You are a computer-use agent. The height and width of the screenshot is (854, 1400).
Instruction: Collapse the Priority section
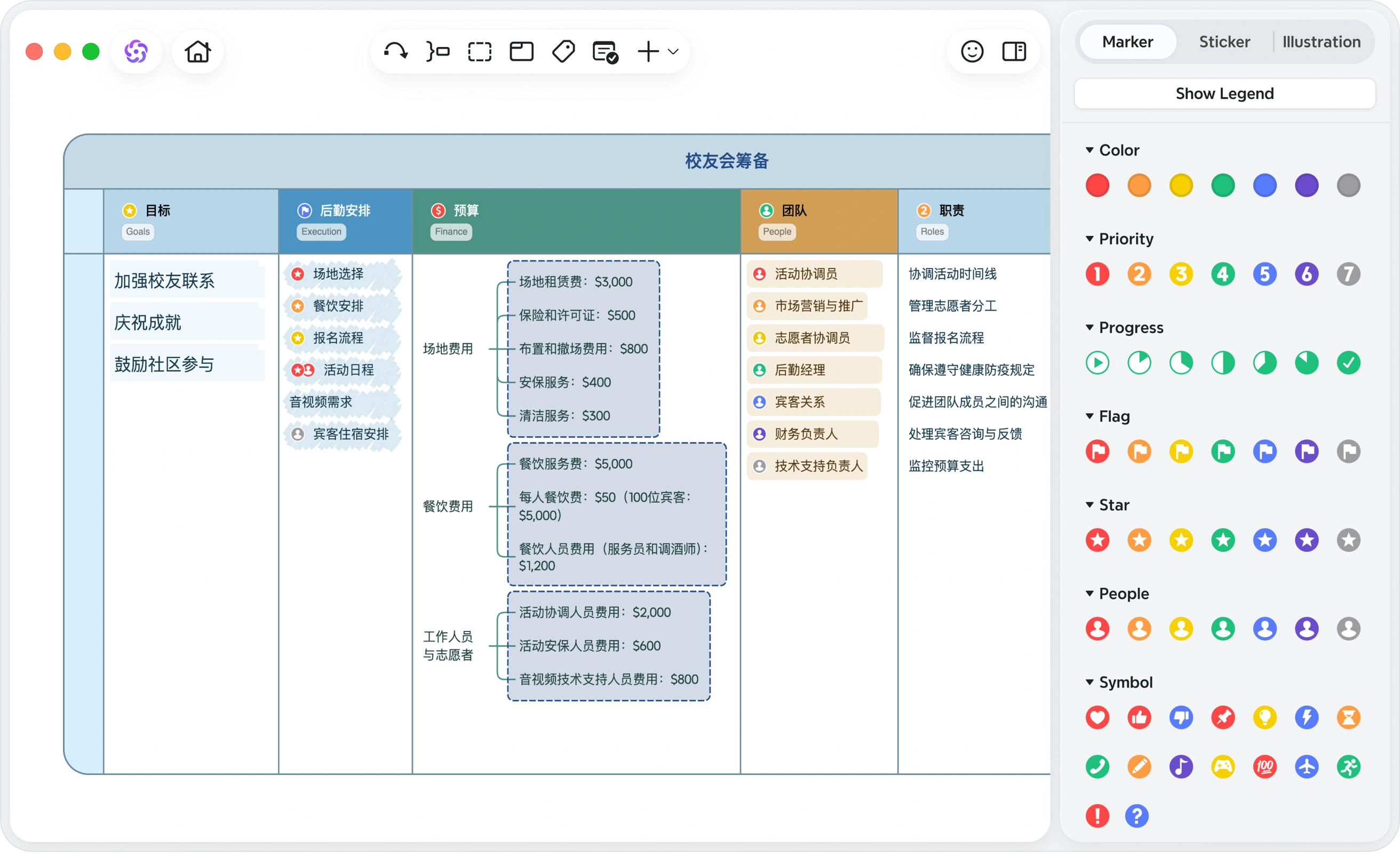(1090, 239)
